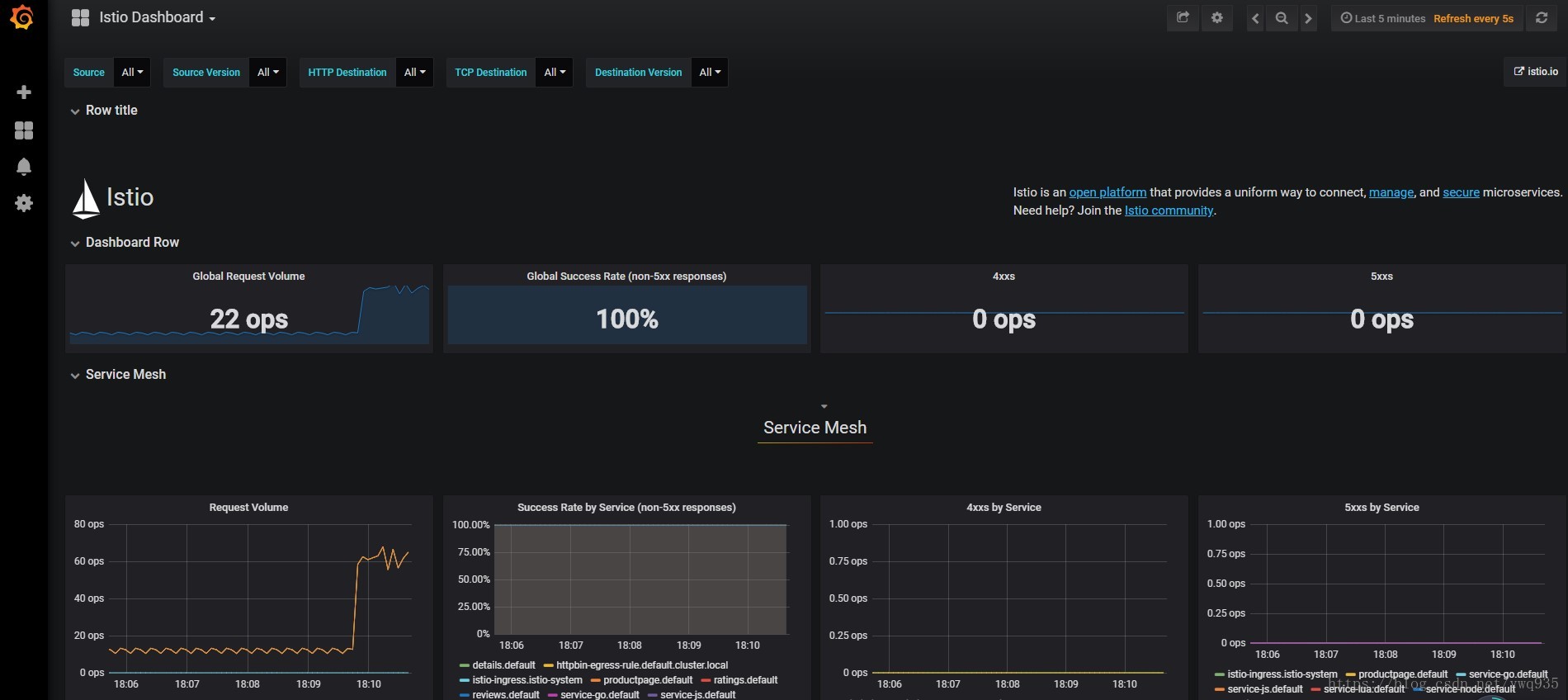Screen dimensions: 1568x700
Task: Open the Source variable All dropdown
Action: (x=132, y=73)
